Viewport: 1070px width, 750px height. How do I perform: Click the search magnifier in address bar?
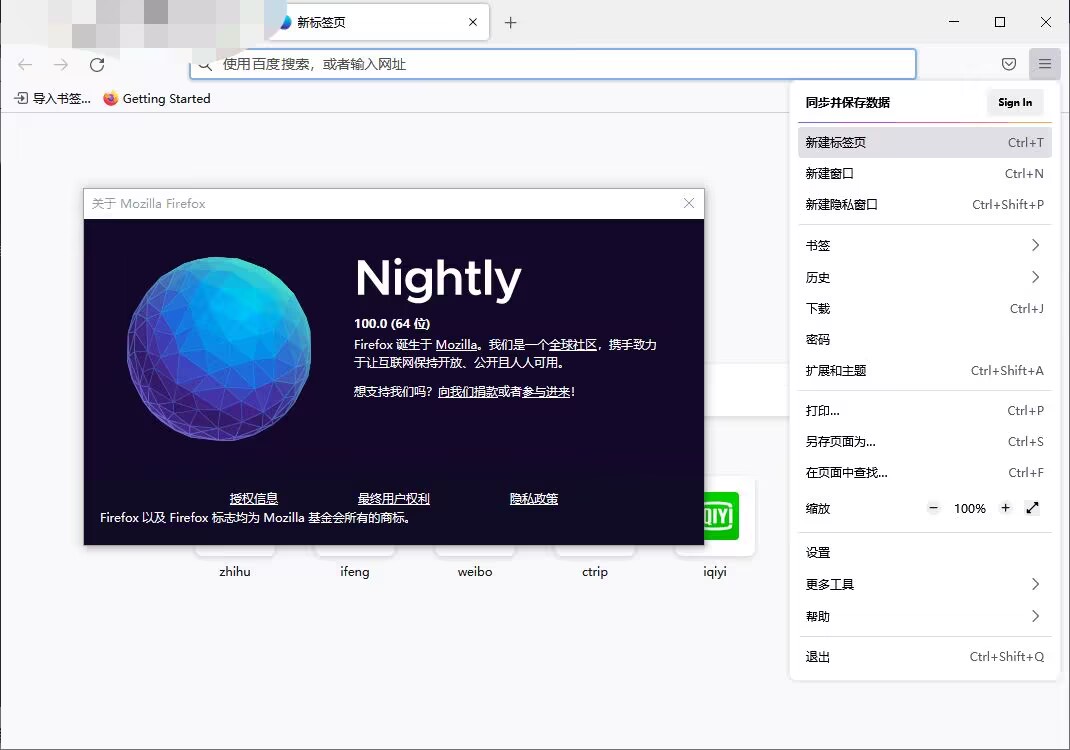coord(204,64)
